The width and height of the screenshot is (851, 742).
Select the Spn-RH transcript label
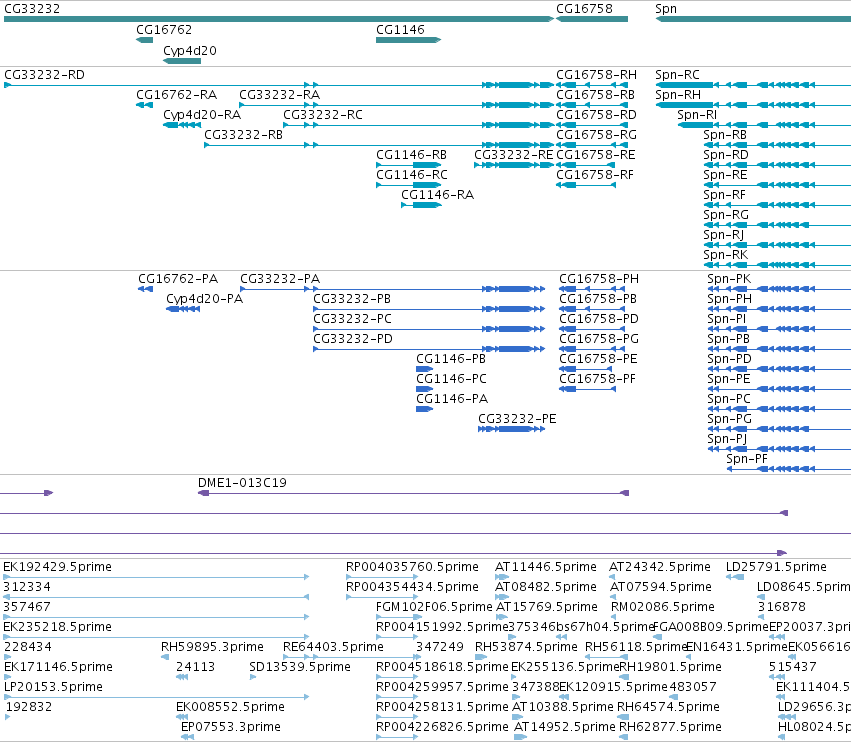[x=678, y=95]
